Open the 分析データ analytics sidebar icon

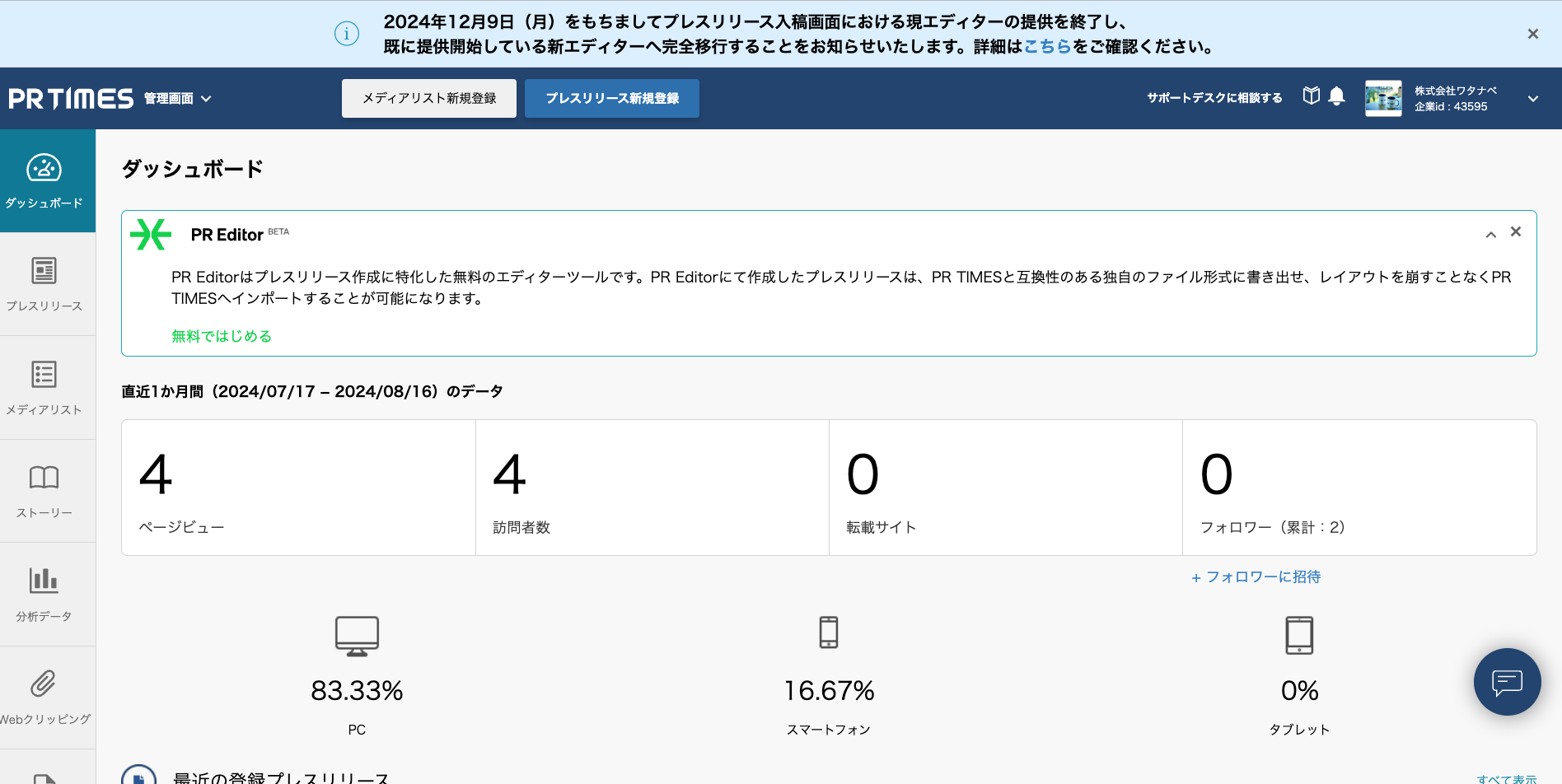(45, 593)
